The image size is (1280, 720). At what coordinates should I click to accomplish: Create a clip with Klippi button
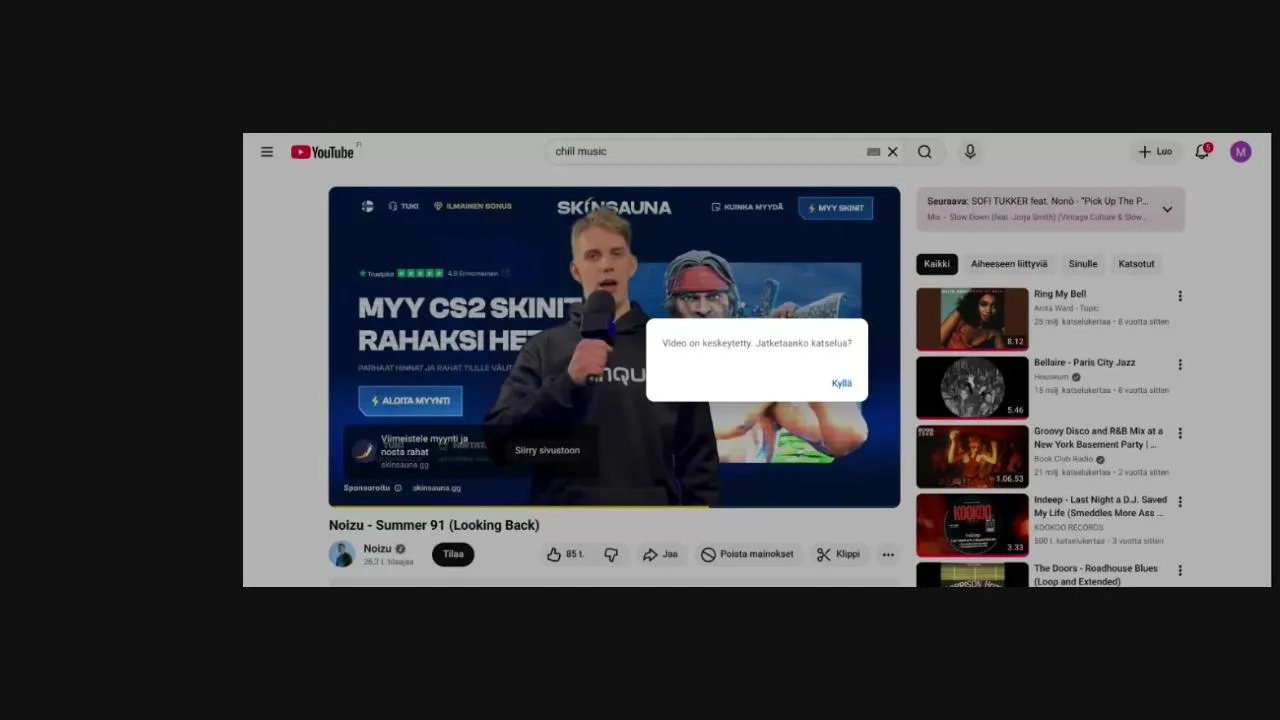pos(838,554)
